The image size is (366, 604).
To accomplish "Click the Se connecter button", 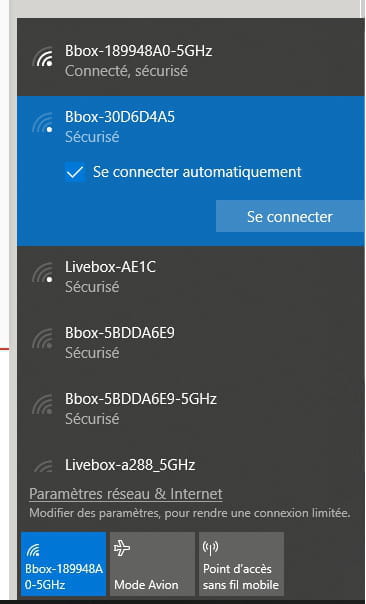I will tap(290, 216).
